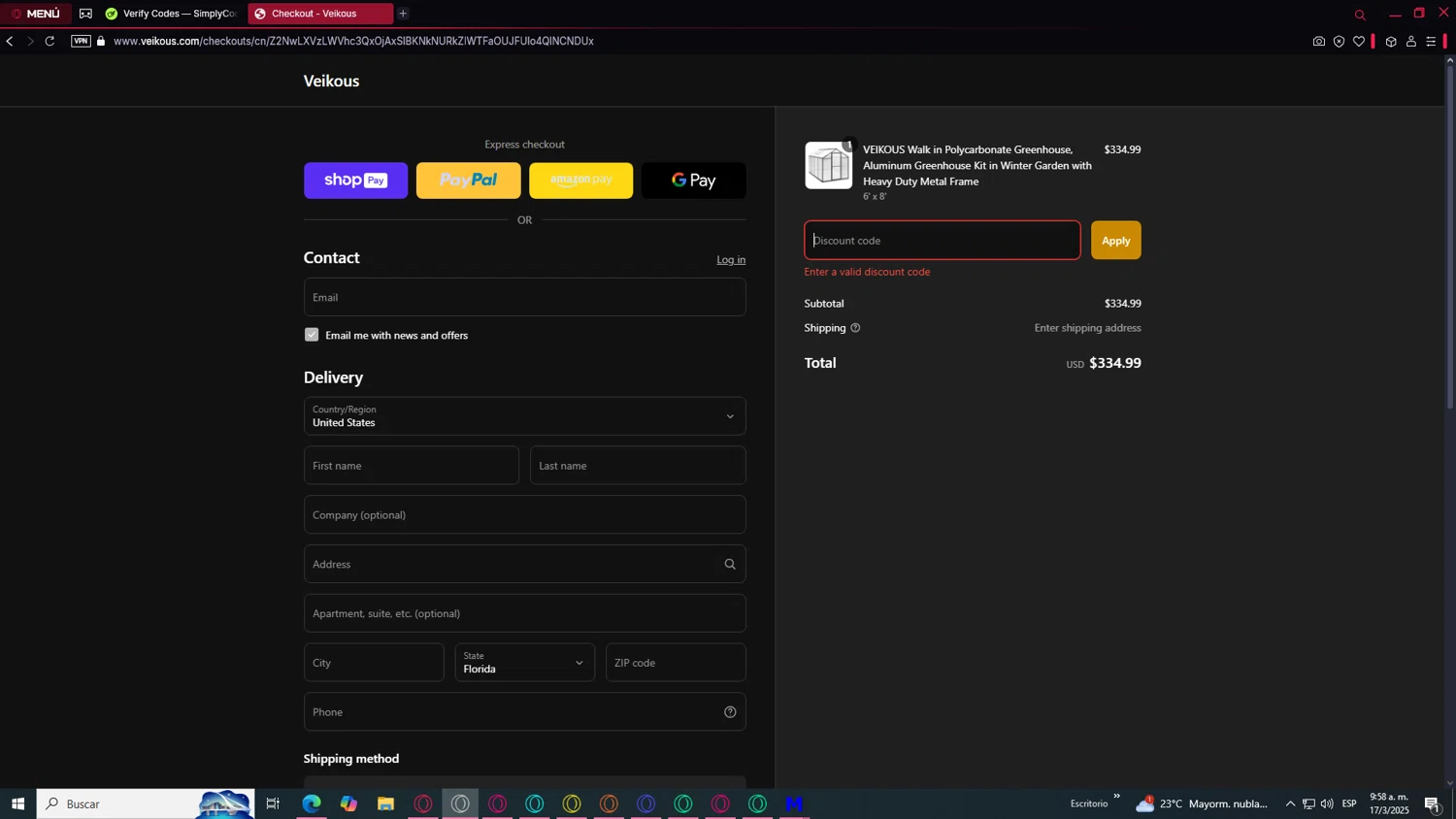The image size is (1456, 819).
Task: Open Copilot from the taskbar
Action: (x=348, y=803)
